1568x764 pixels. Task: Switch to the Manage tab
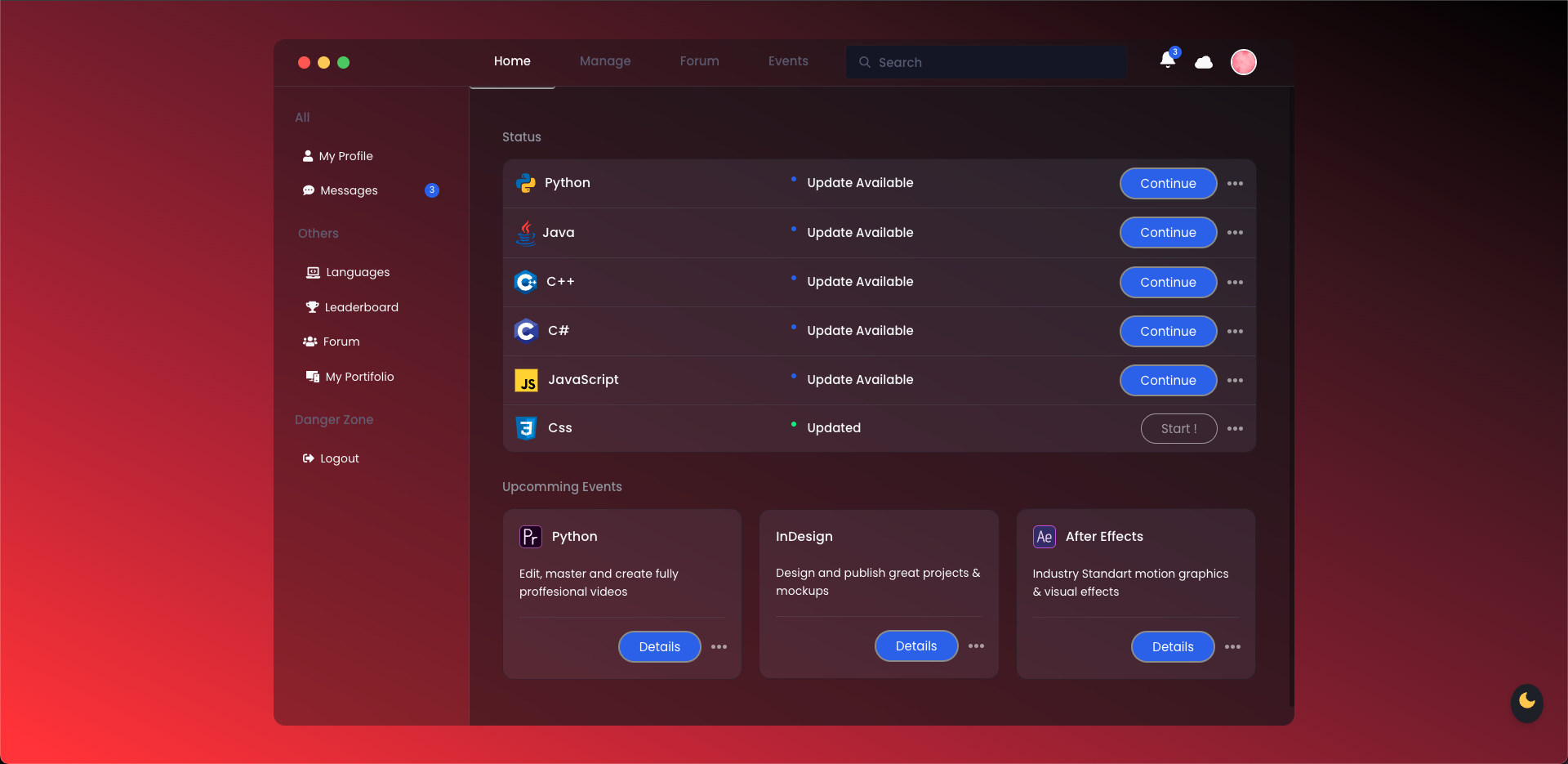pyautogui.click(x=604, y=61)
